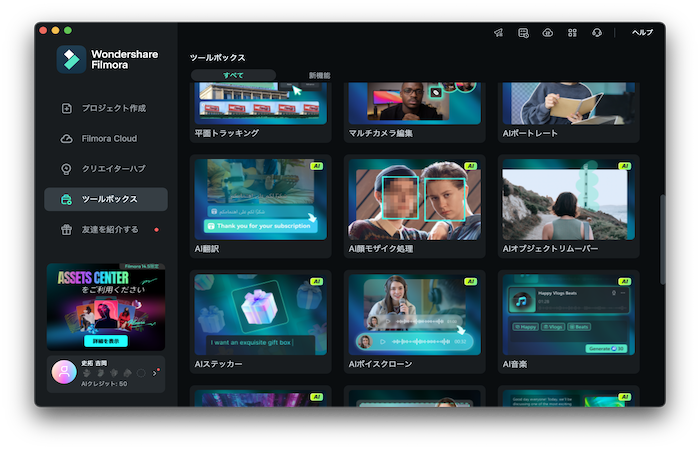
Task: Open the 平面トラッキング tool card
Action: pos(261,112)
